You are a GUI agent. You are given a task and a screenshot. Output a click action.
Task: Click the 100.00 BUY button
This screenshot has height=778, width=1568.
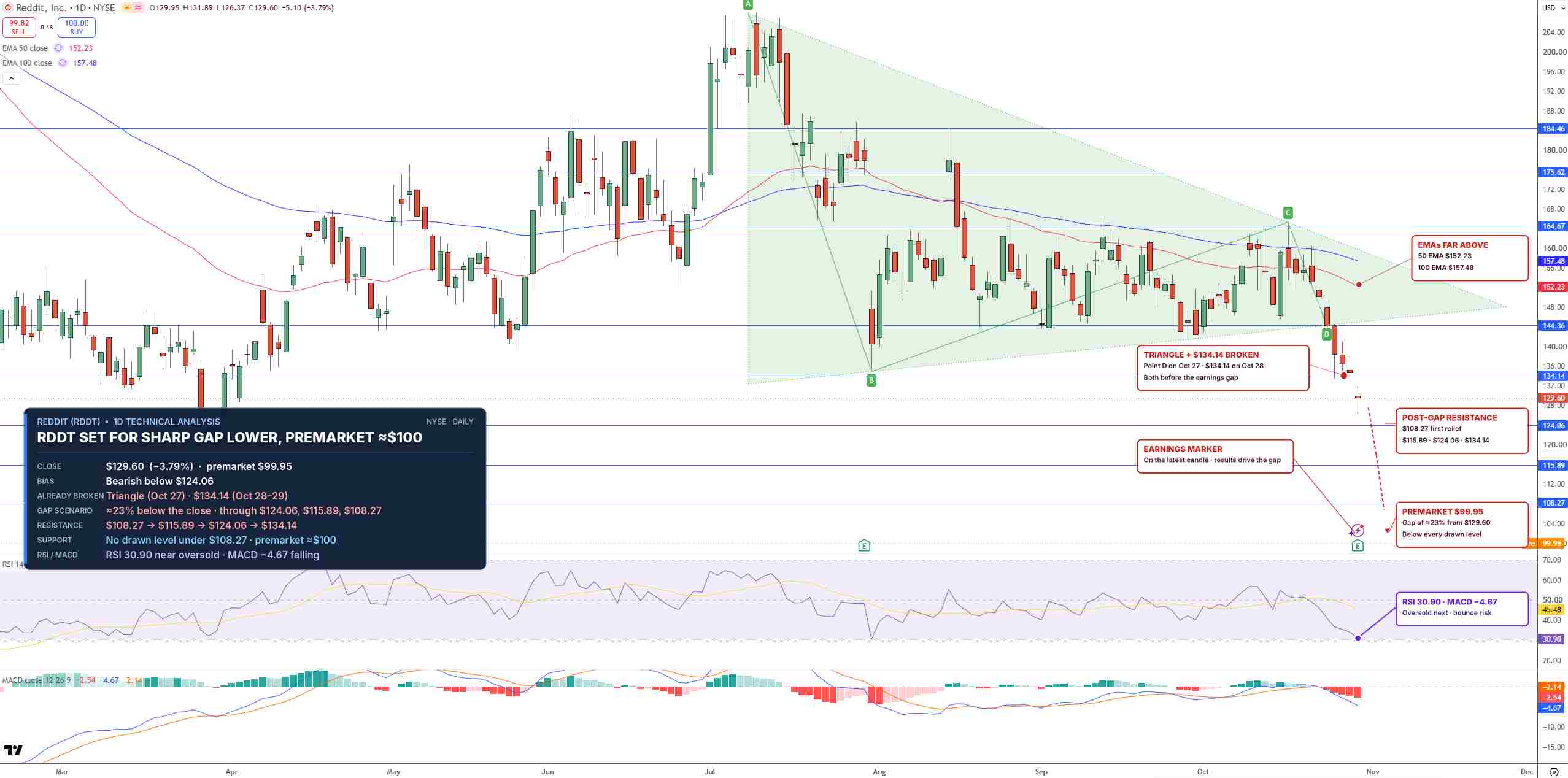[76, 28]
